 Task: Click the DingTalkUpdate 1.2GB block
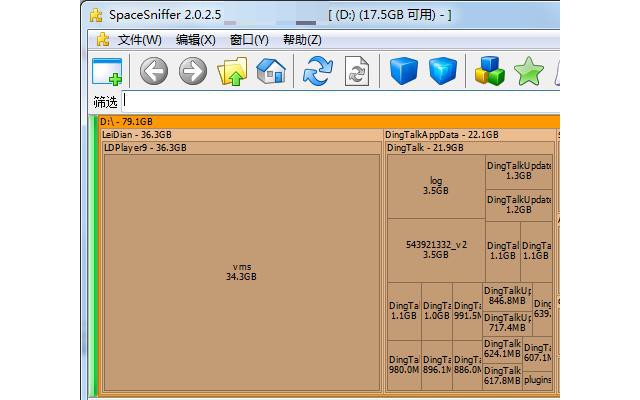coord(519,205)
